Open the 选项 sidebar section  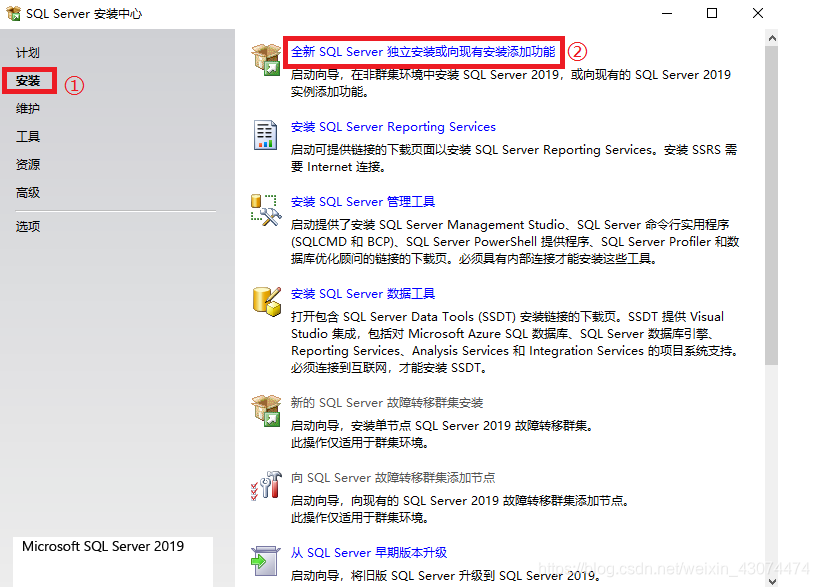28,226
